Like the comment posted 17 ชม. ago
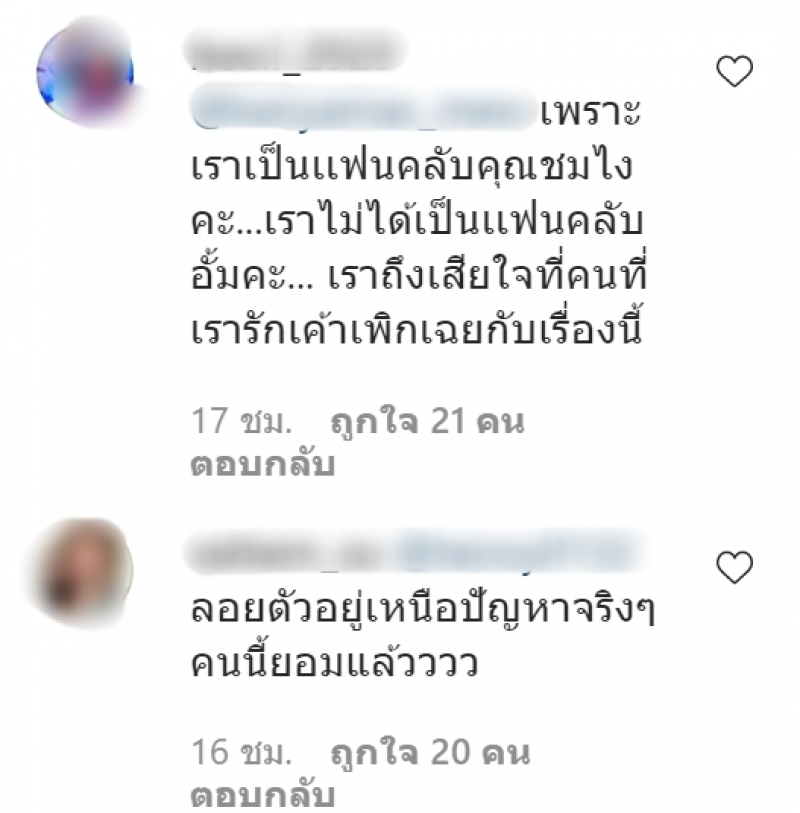The image size is (800, 813). pyautogui.click(x=734, y=71)
